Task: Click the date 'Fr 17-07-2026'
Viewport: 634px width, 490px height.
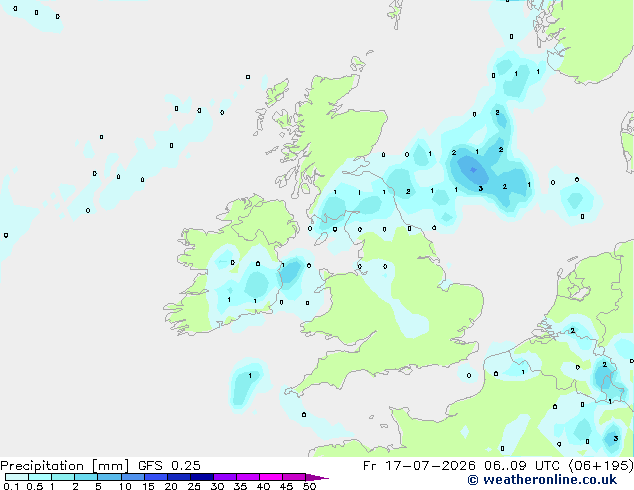Action: 419,466
